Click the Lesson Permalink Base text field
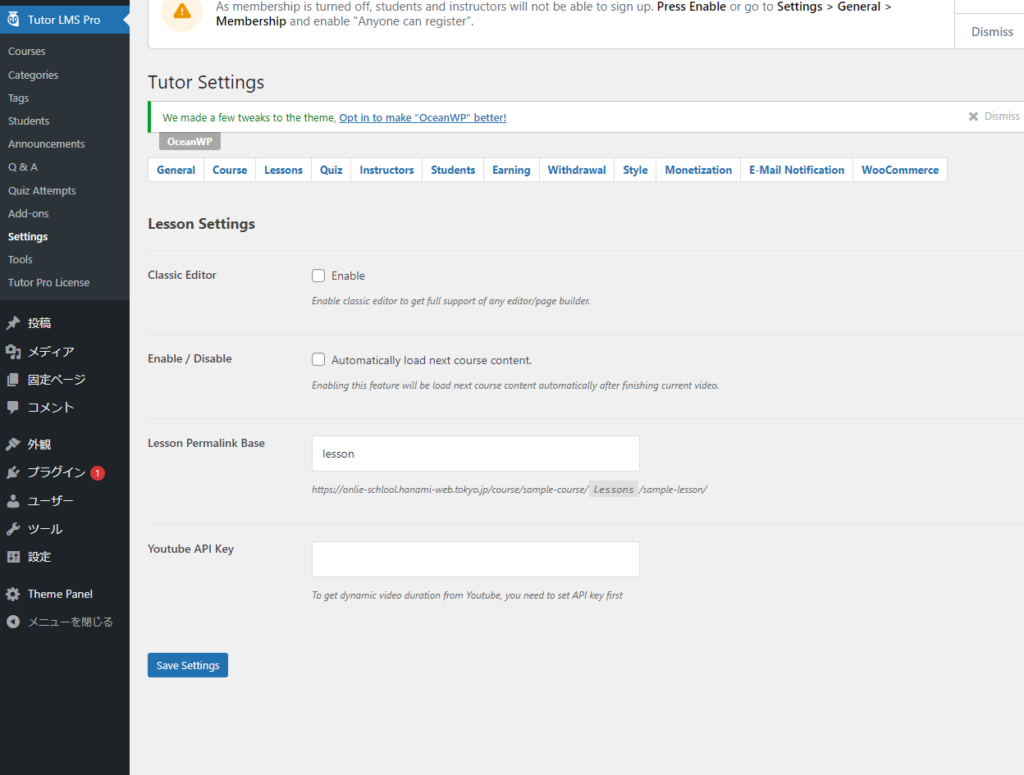The width and height of the screenshot is (1024, 775). [x=475, y=453]
